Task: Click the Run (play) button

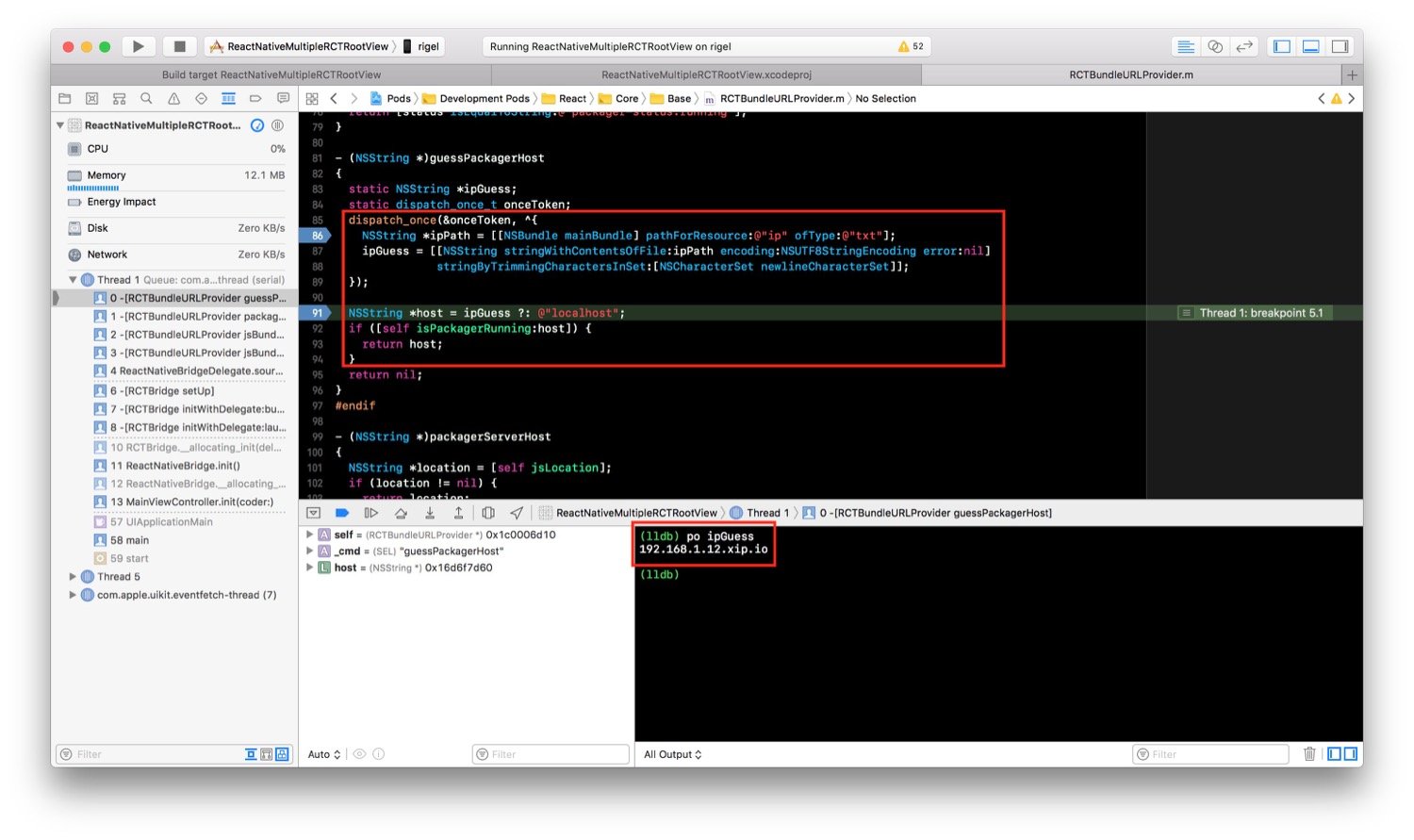Action: 139,46
